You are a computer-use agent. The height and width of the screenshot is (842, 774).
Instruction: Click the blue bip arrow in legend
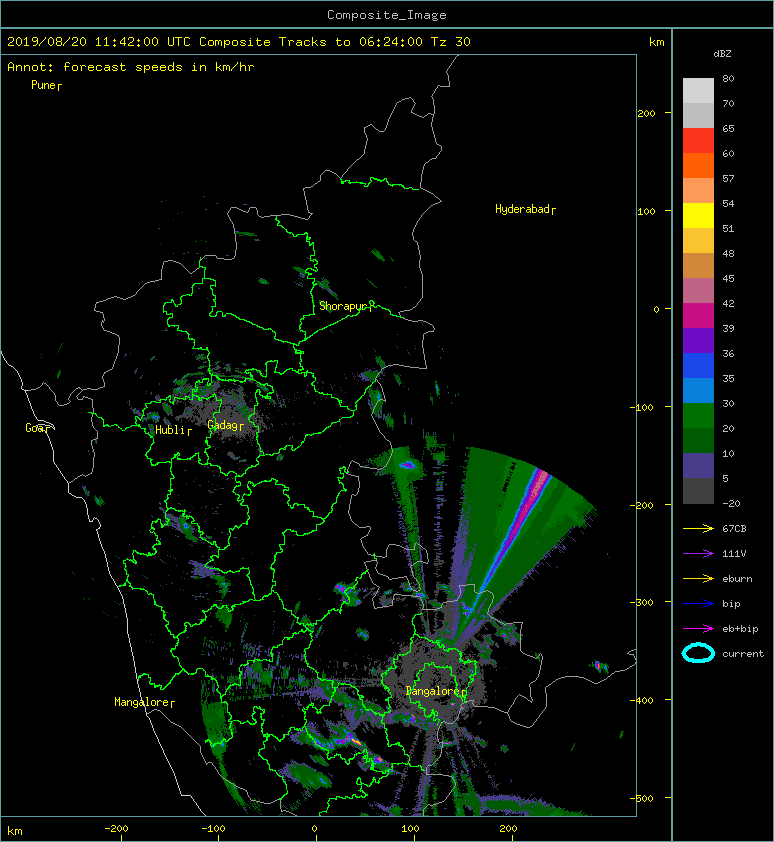click(698, 604)
